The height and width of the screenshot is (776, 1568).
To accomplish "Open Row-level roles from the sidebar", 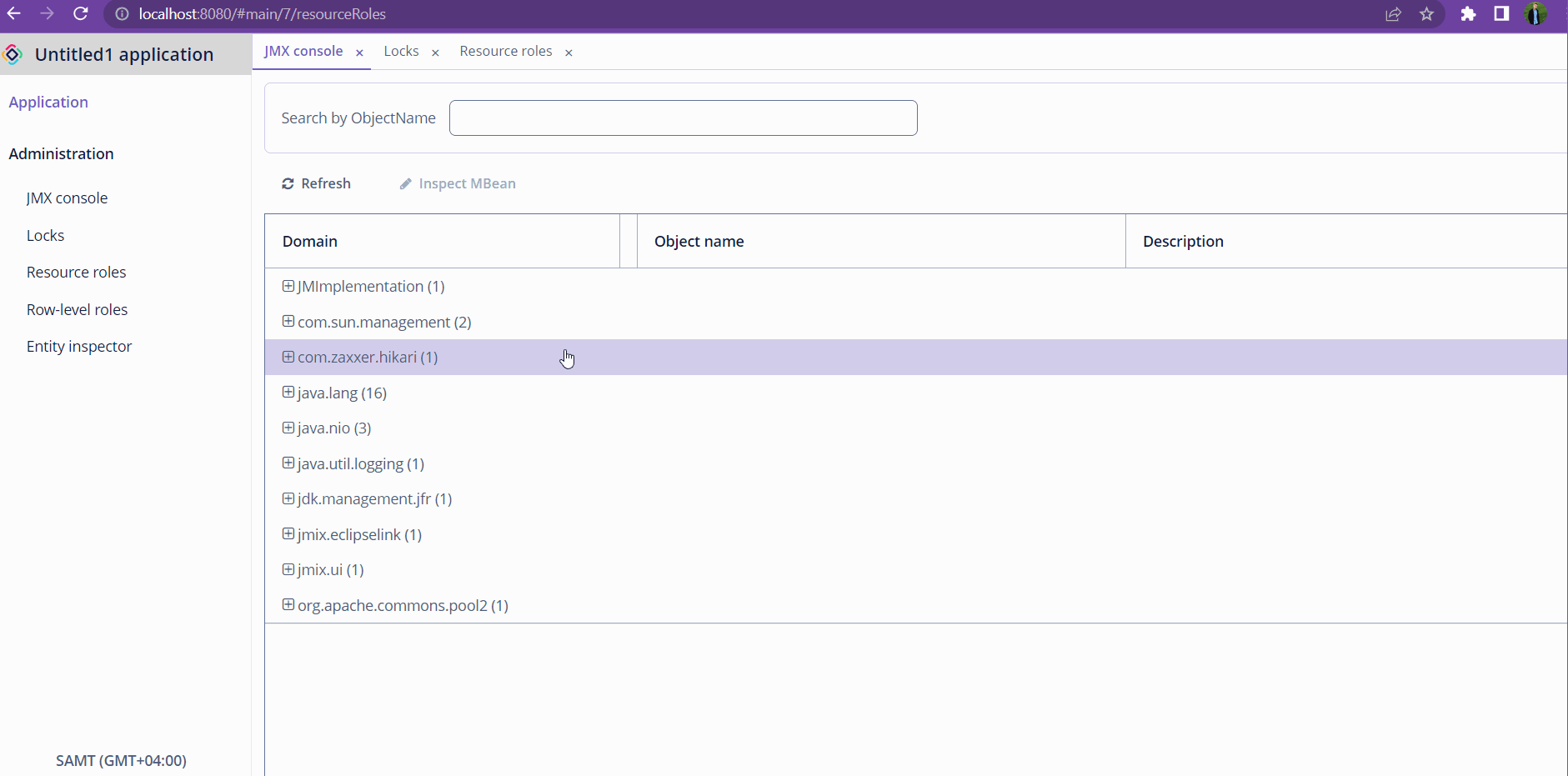I will coord(77,309).
